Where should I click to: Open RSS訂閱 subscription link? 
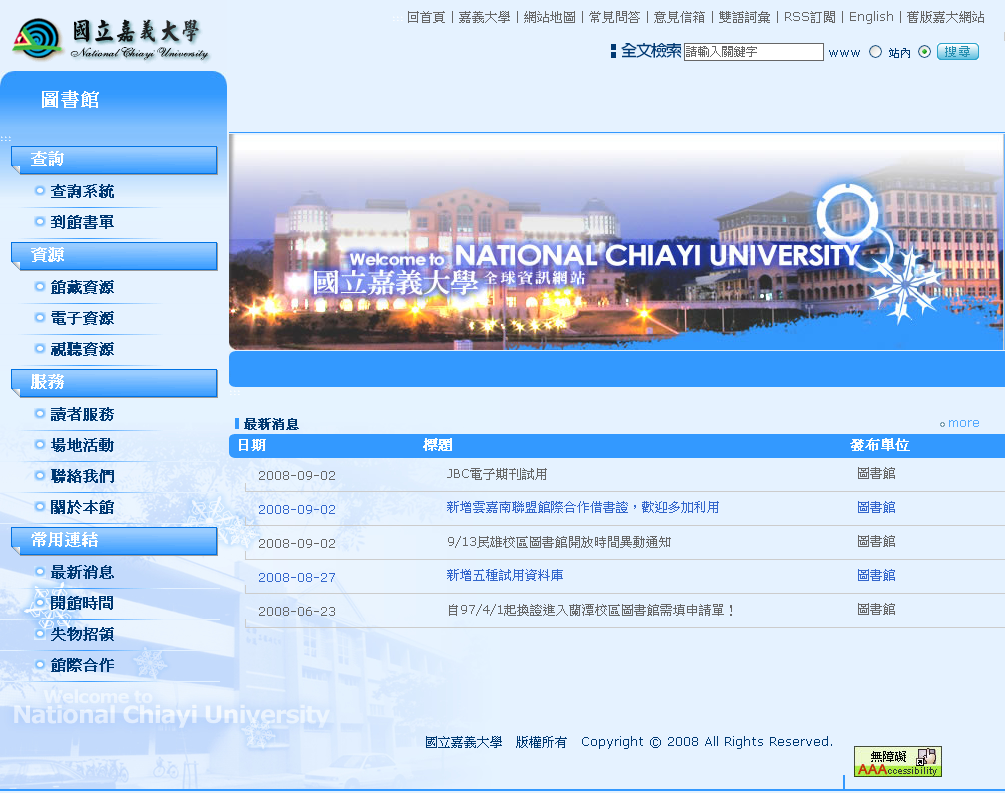[x=810, y=17]
